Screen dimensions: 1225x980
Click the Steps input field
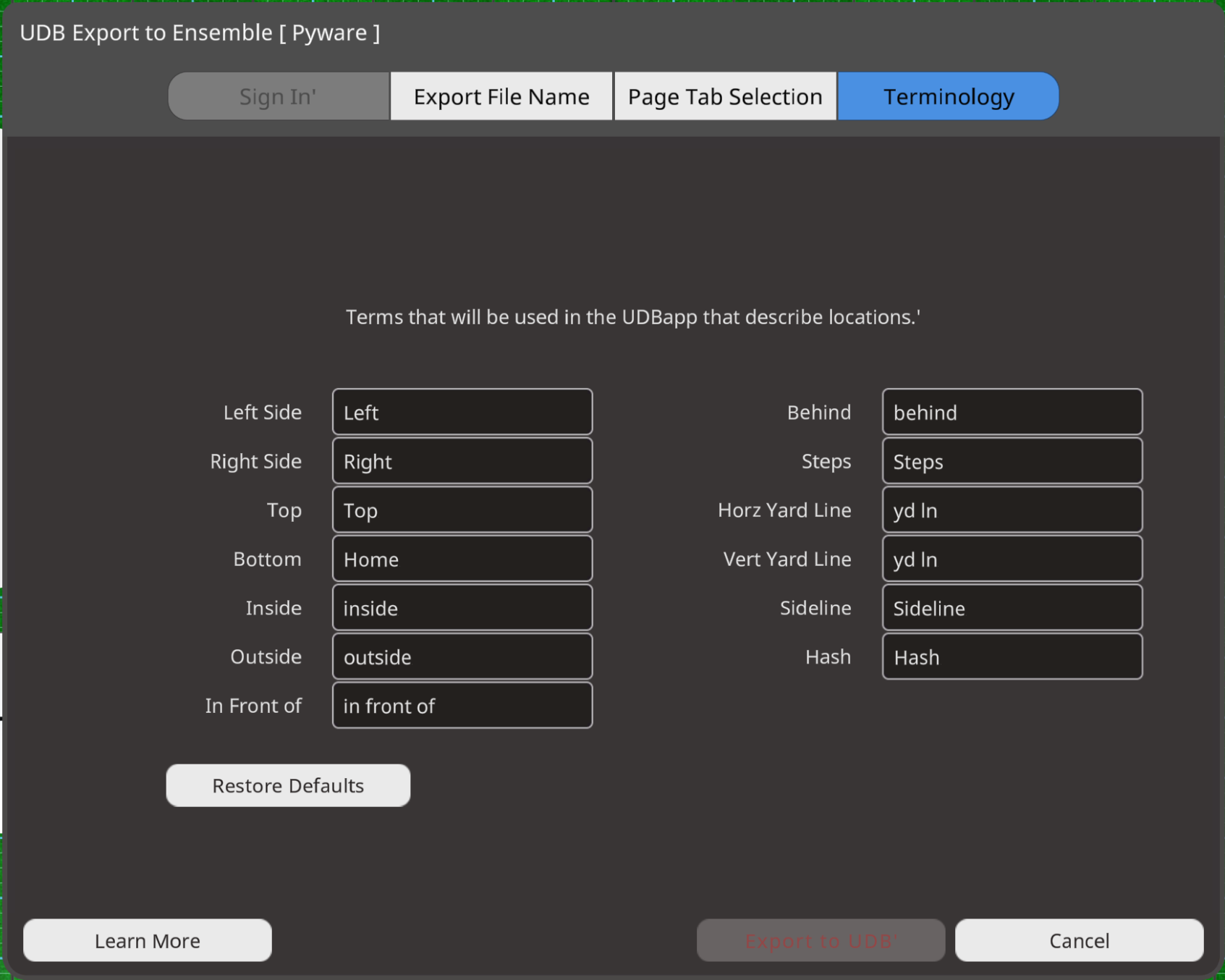[1012, 461]
